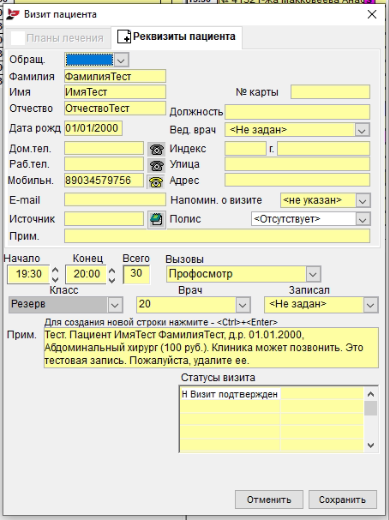The width and height of the screenshot is (389, 520).
Task: Click the Адрес input field
Action: tap(298, 180)
